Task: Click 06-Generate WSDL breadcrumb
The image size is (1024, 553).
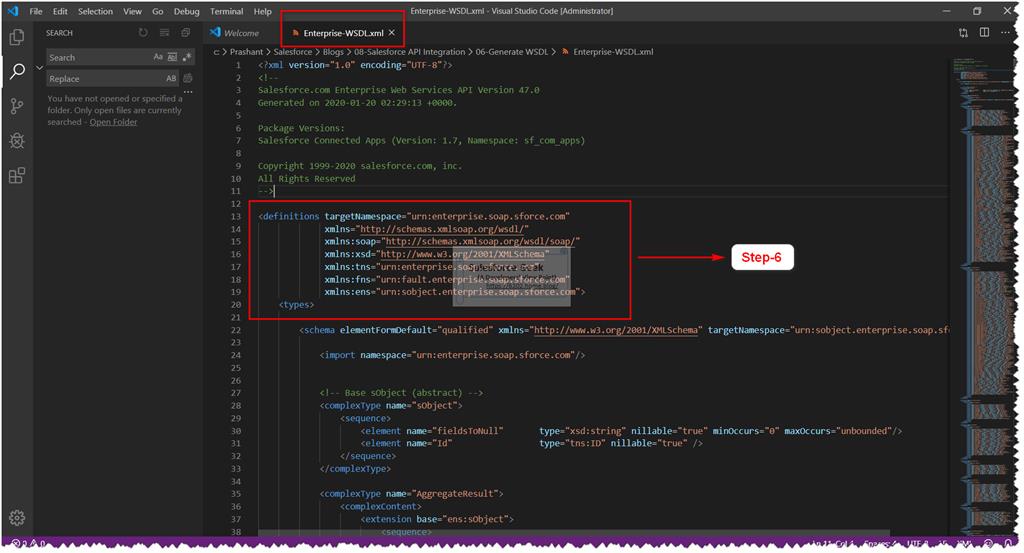Action: pyautogui.click(x=511, y=52)
